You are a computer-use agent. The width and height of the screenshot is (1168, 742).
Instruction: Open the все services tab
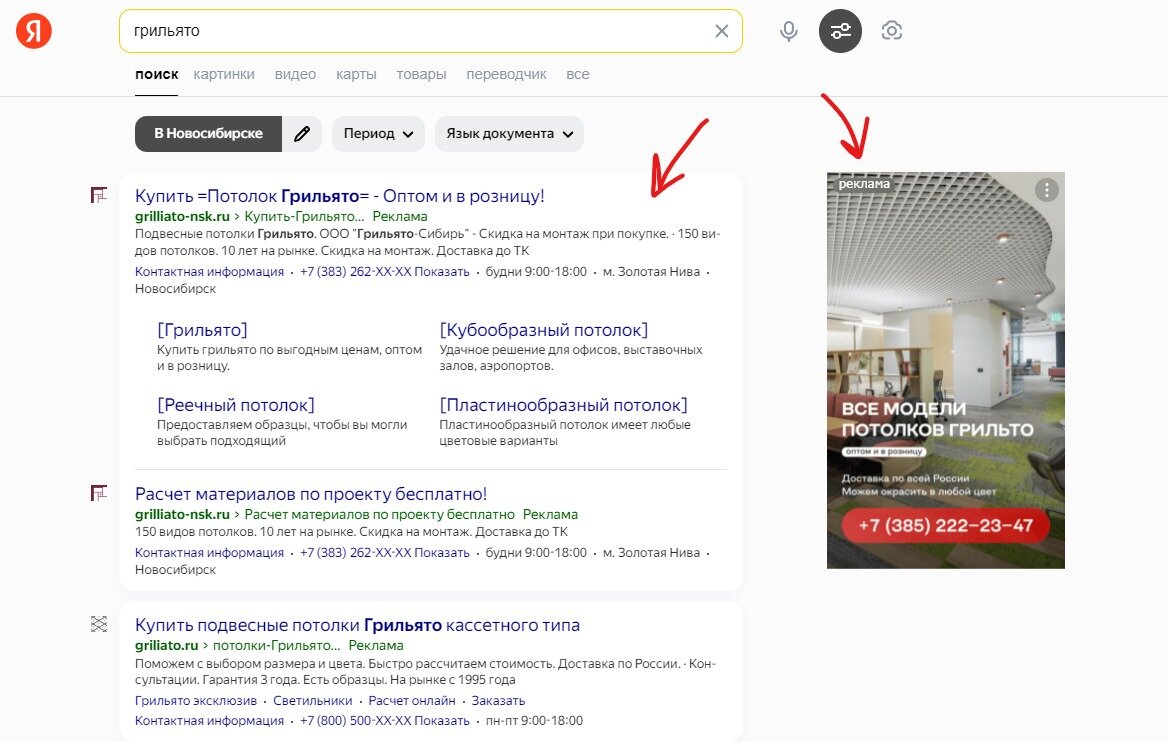[577, 74]
